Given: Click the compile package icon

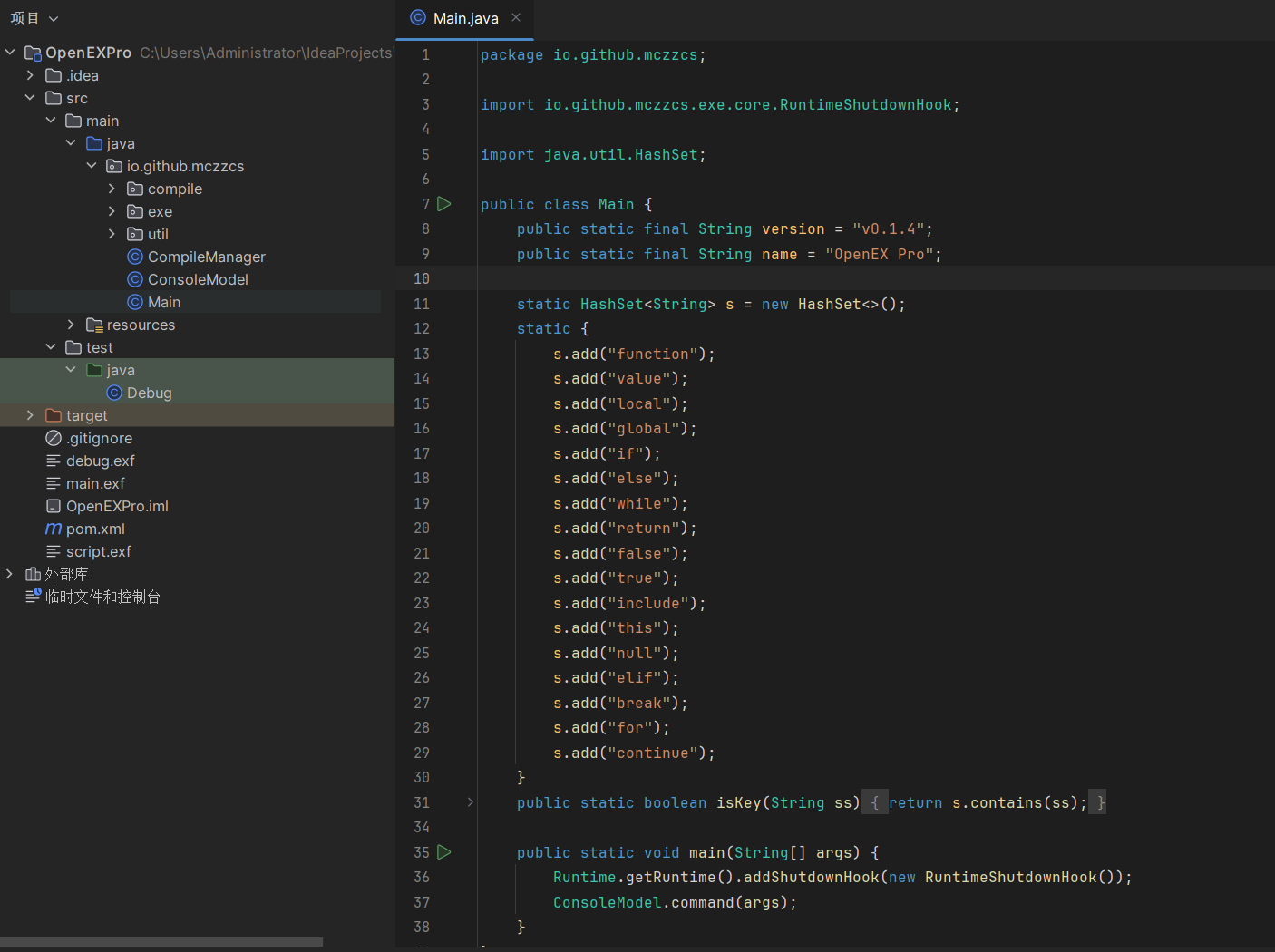Looking at the screenshot, I should click(x=135, y=189).
